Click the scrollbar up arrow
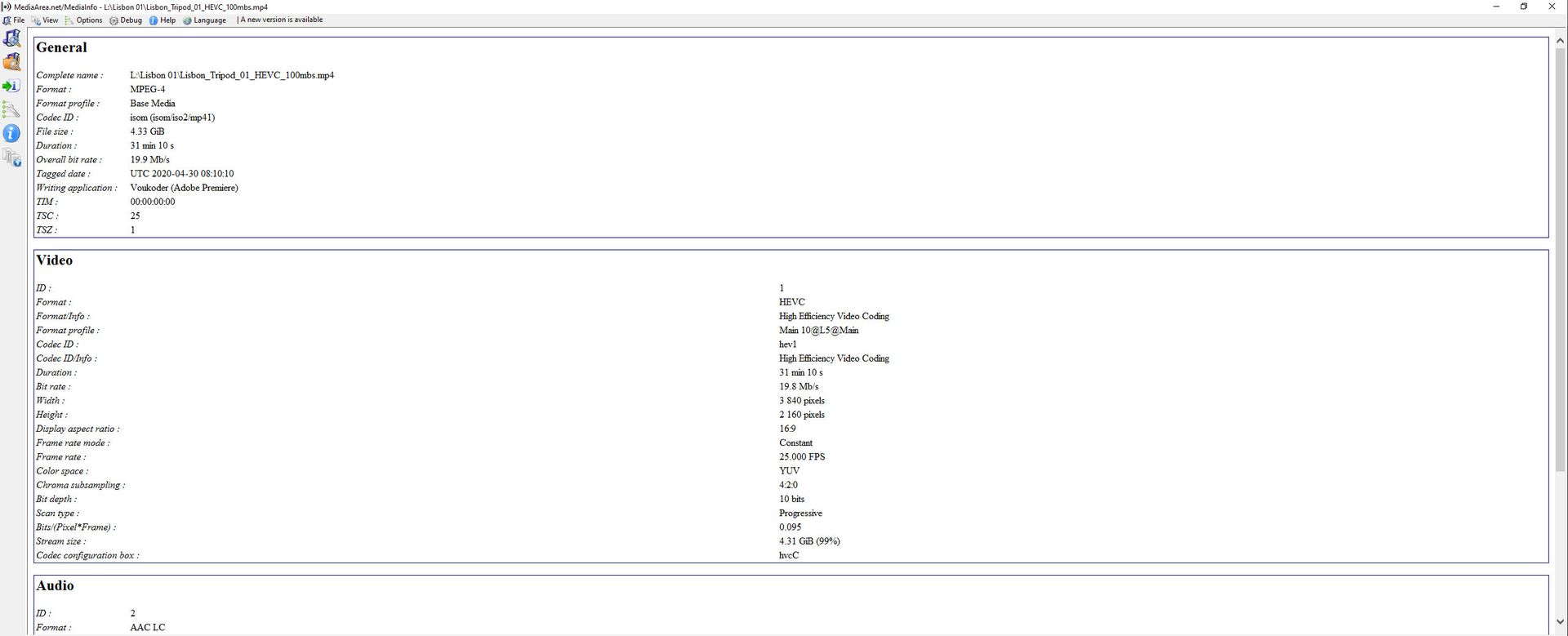Image resolution: width=1568 pixels, height=636 pixels. click(1560, 40)
